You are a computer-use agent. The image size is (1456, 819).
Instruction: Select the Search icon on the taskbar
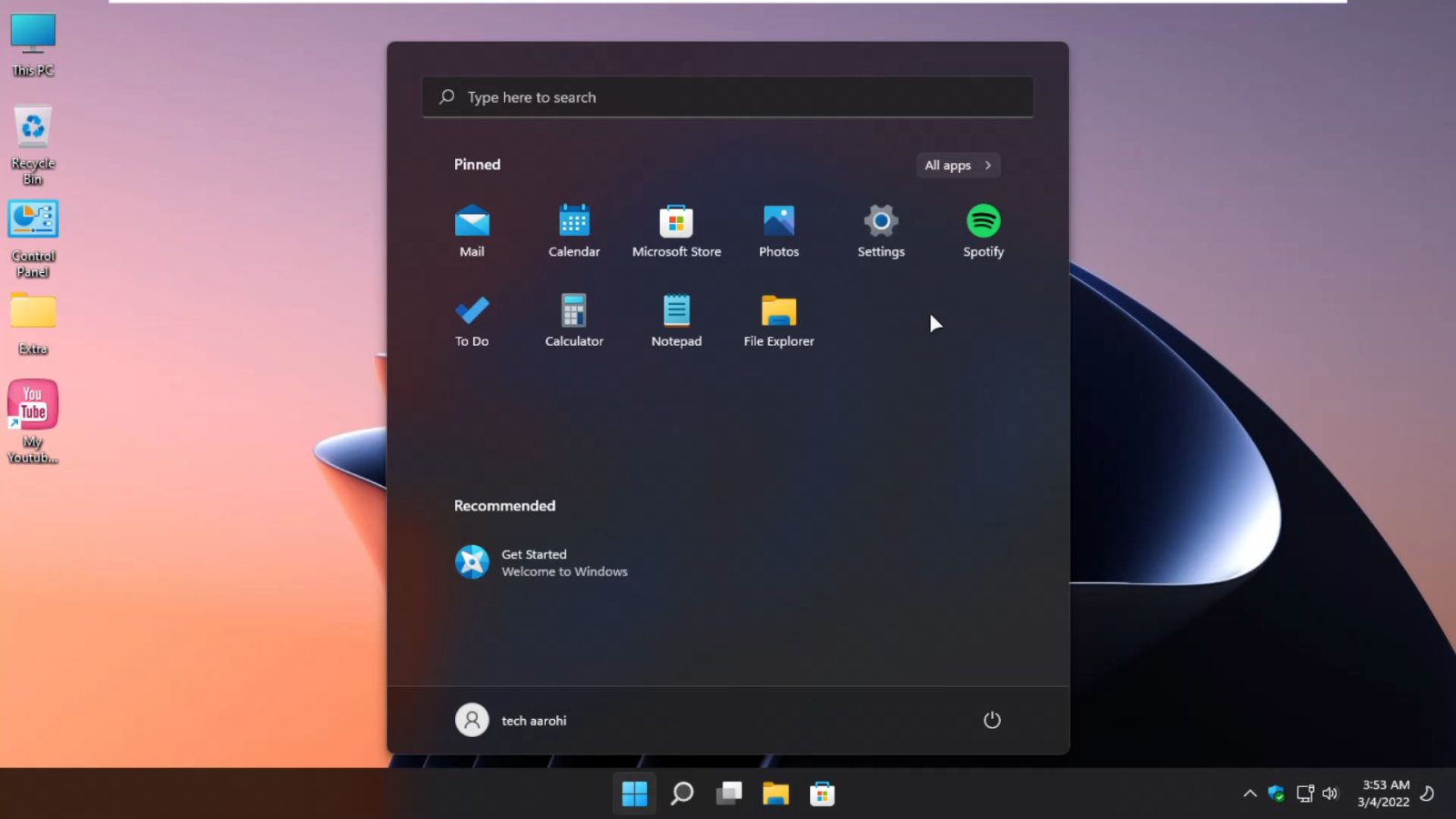681,793
